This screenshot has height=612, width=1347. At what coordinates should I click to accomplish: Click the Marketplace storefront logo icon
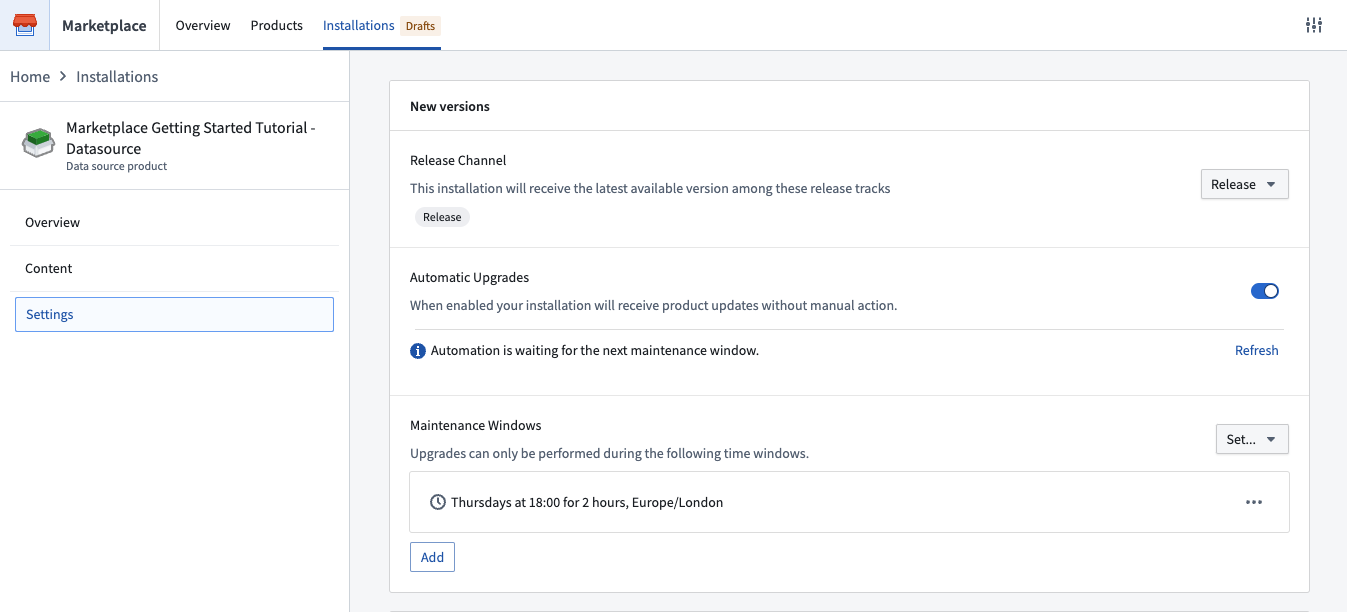[x=24, y=25]
